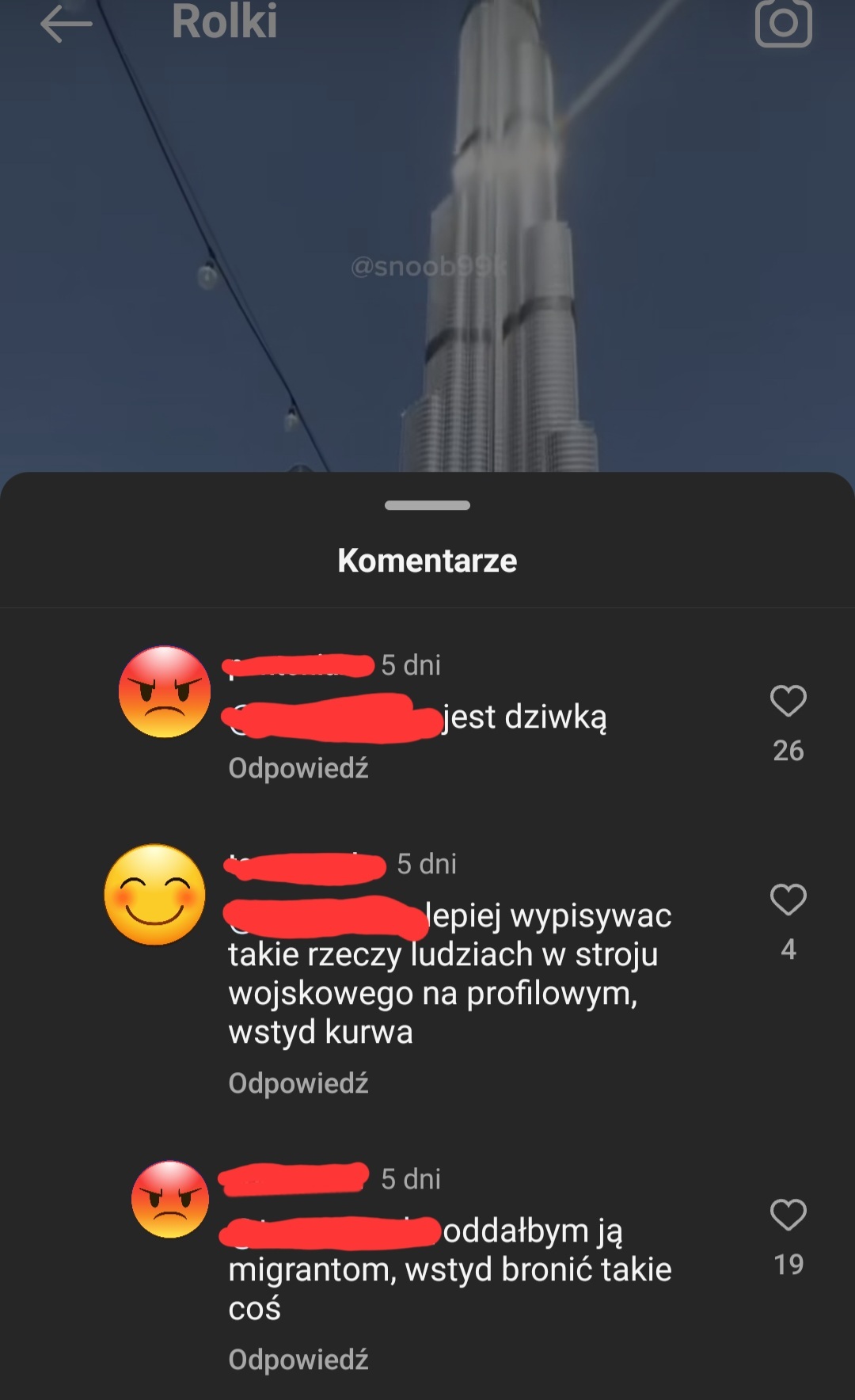Tap the mentioned user in first comment

(332, 717)
